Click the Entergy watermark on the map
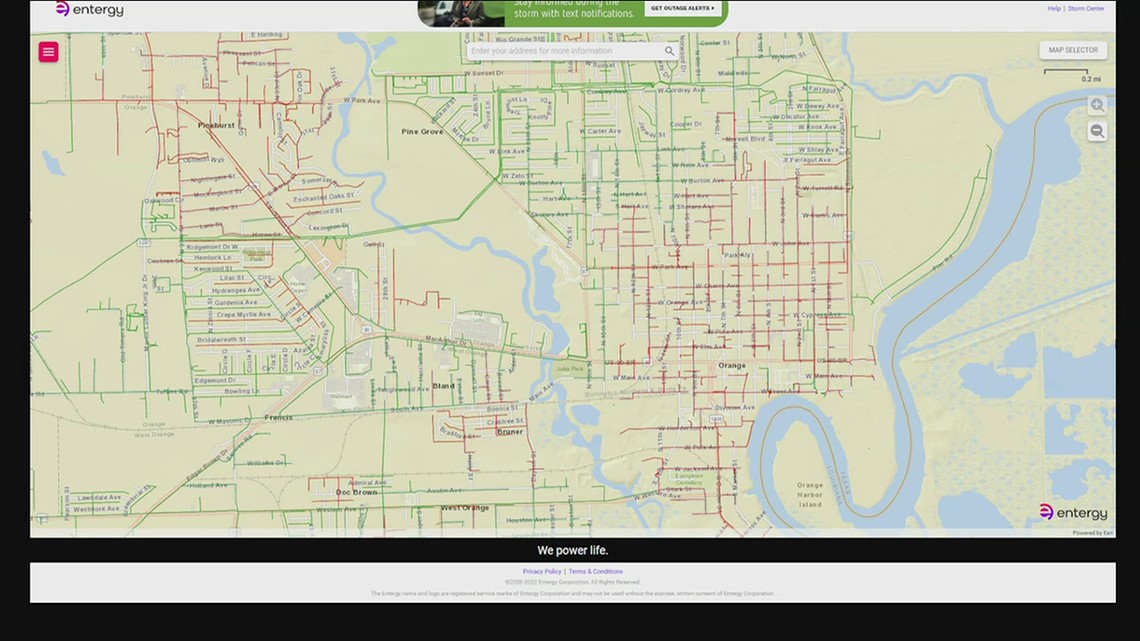The height and width of the screenshot is (641, 1140). (1074, 512)
